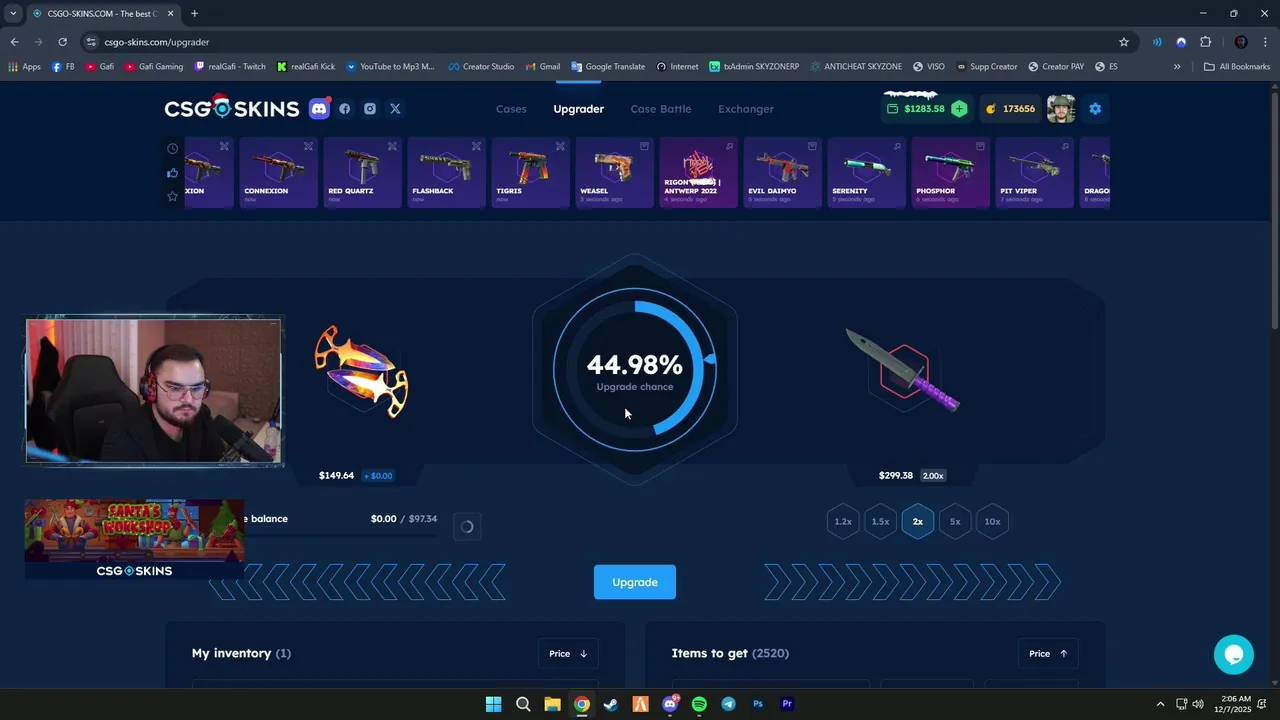Click the Tigris live drop card
The height and width of the screenshot is (720, 1280).
click(530, 172)
